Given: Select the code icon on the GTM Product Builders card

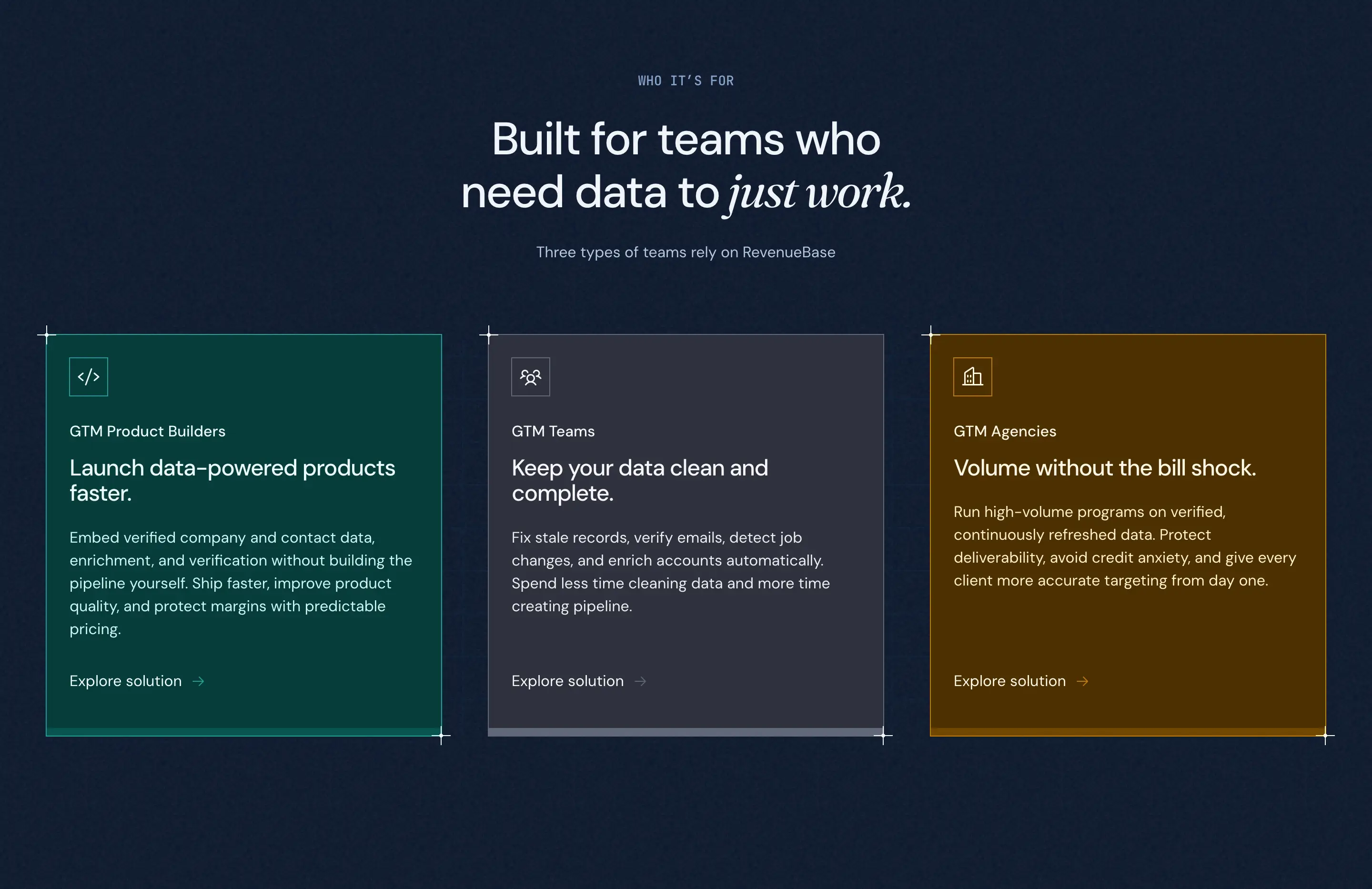Looking at the screenshot, I should click(x=88, y=376).
